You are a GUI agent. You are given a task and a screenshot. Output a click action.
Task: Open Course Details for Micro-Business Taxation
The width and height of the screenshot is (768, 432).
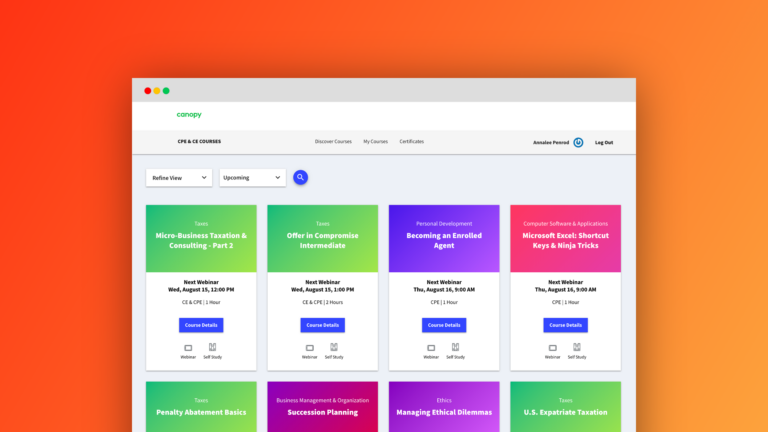coord(201,325)
